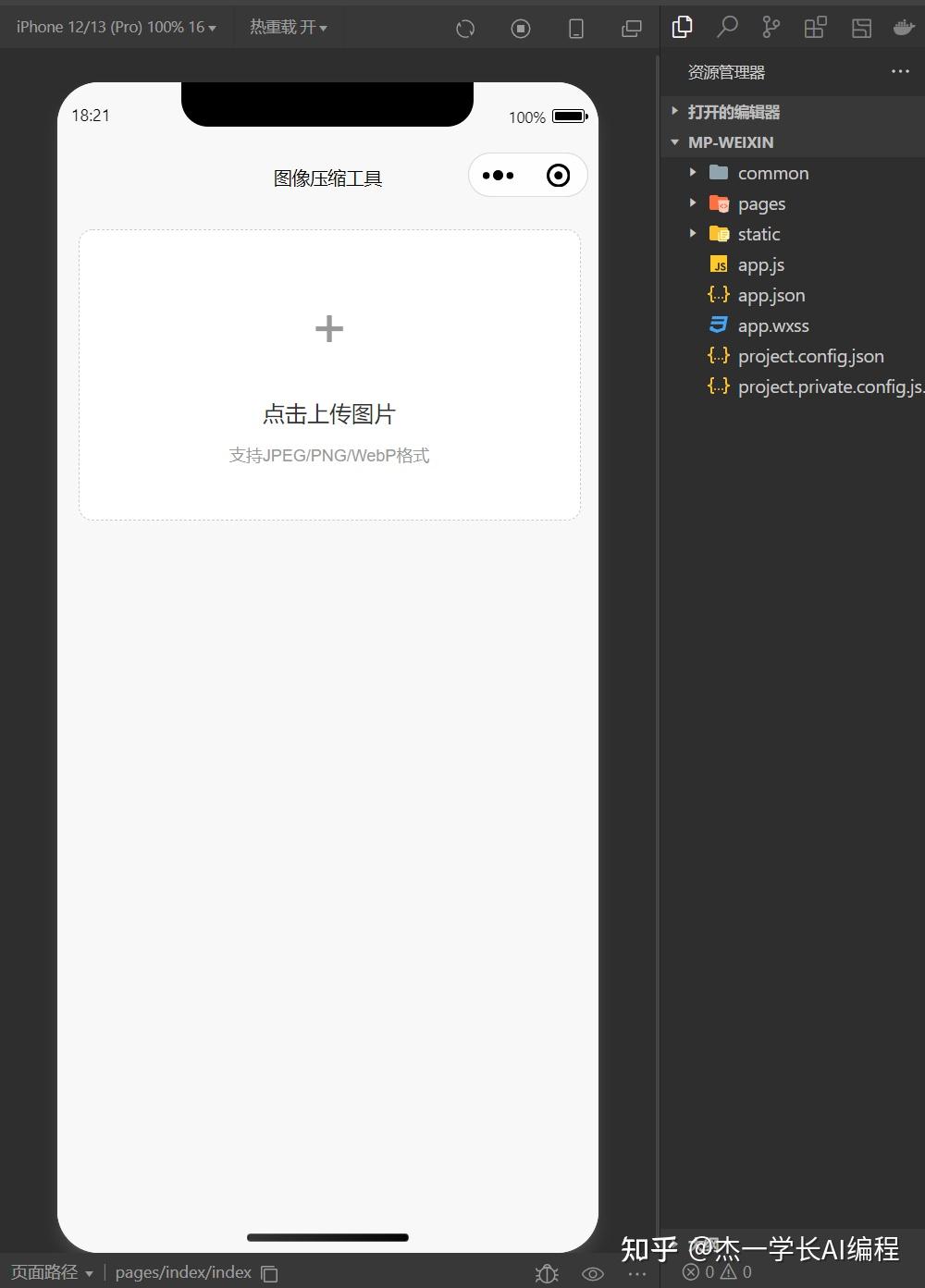
Task: Open app.js file
Action: (793, 264)
